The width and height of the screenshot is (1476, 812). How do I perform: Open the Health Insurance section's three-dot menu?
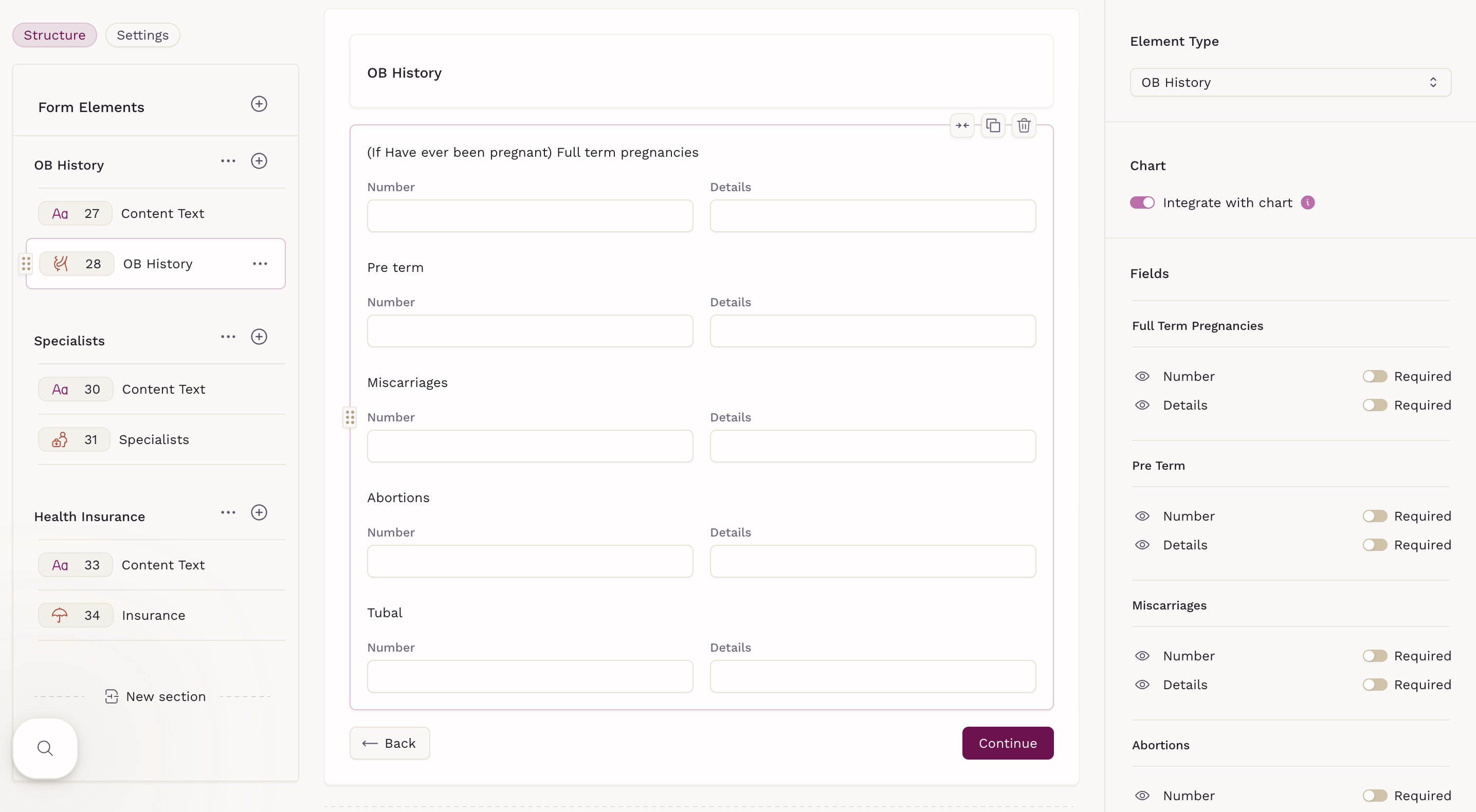228,512
